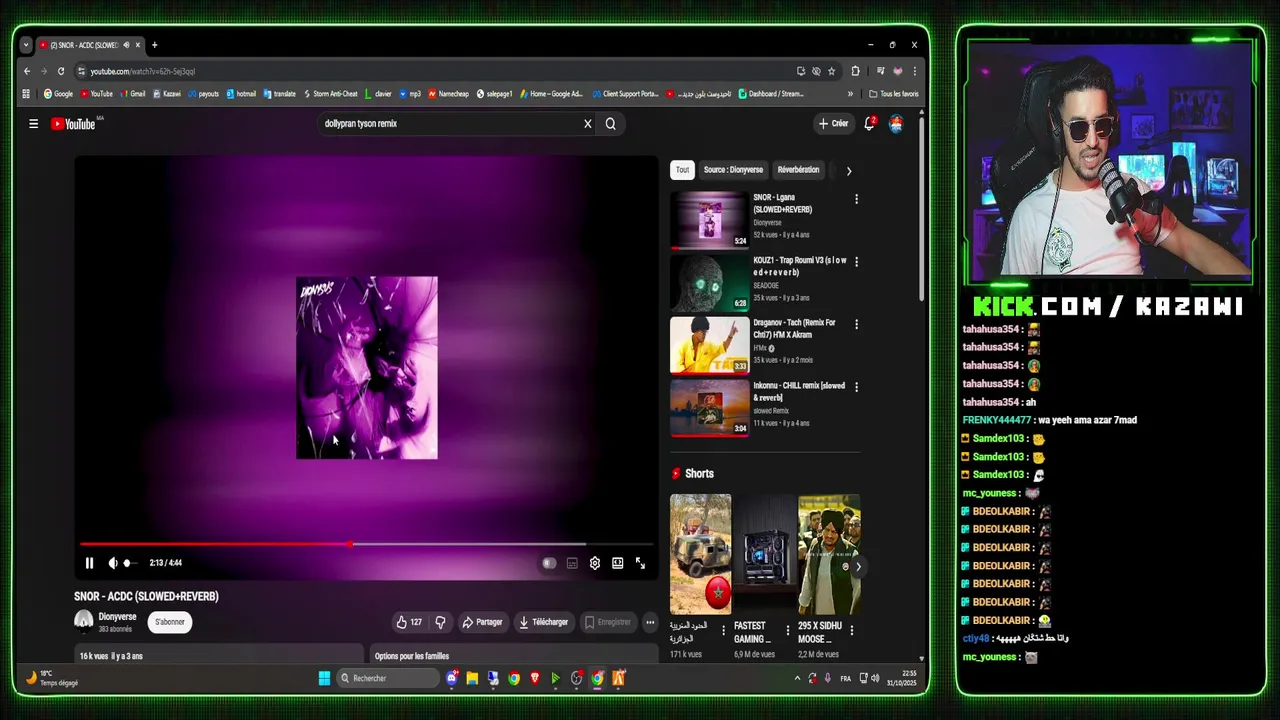Like the video with 127 likes
This screenshot has width=1280, height=720.
click(x=409, y=622)
